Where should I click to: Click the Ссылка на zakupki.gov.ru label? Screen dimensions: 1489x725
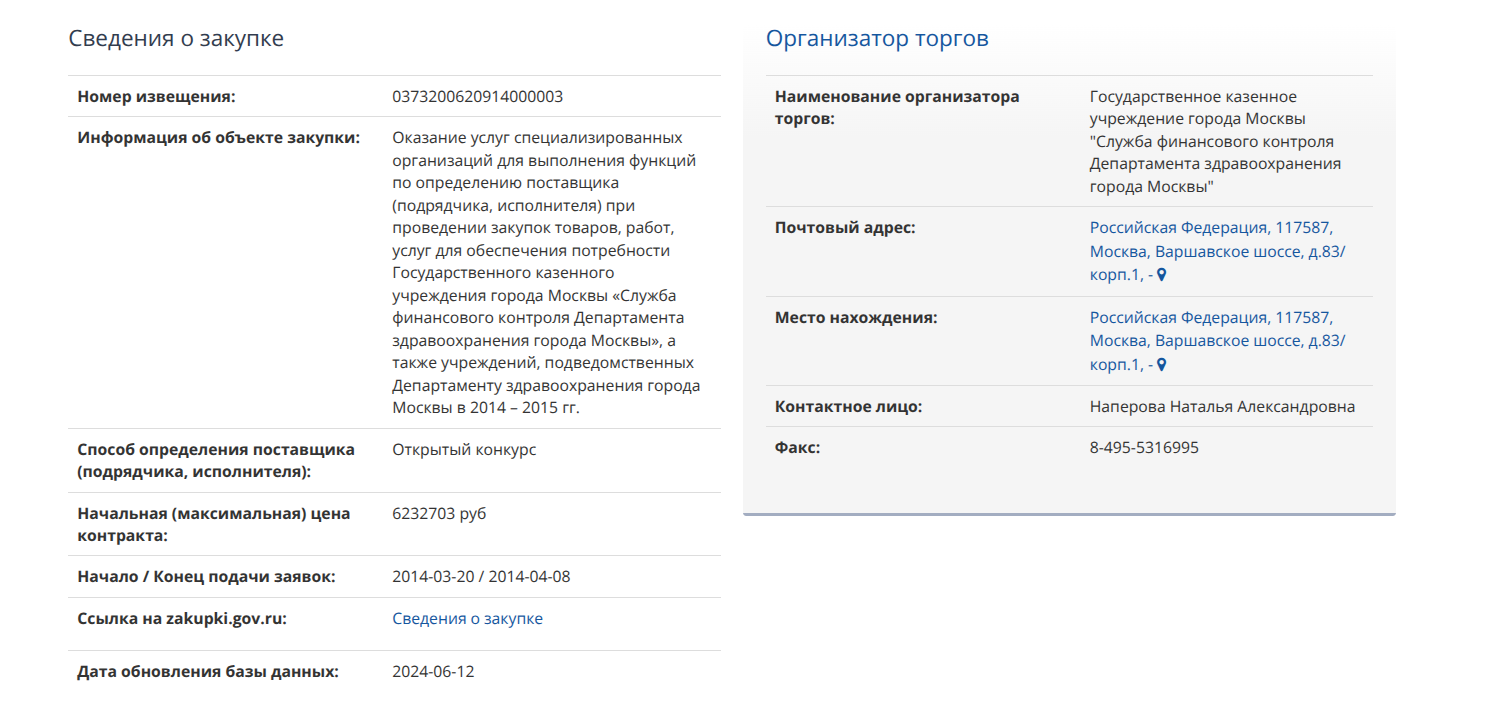click(x=182, y=619)
